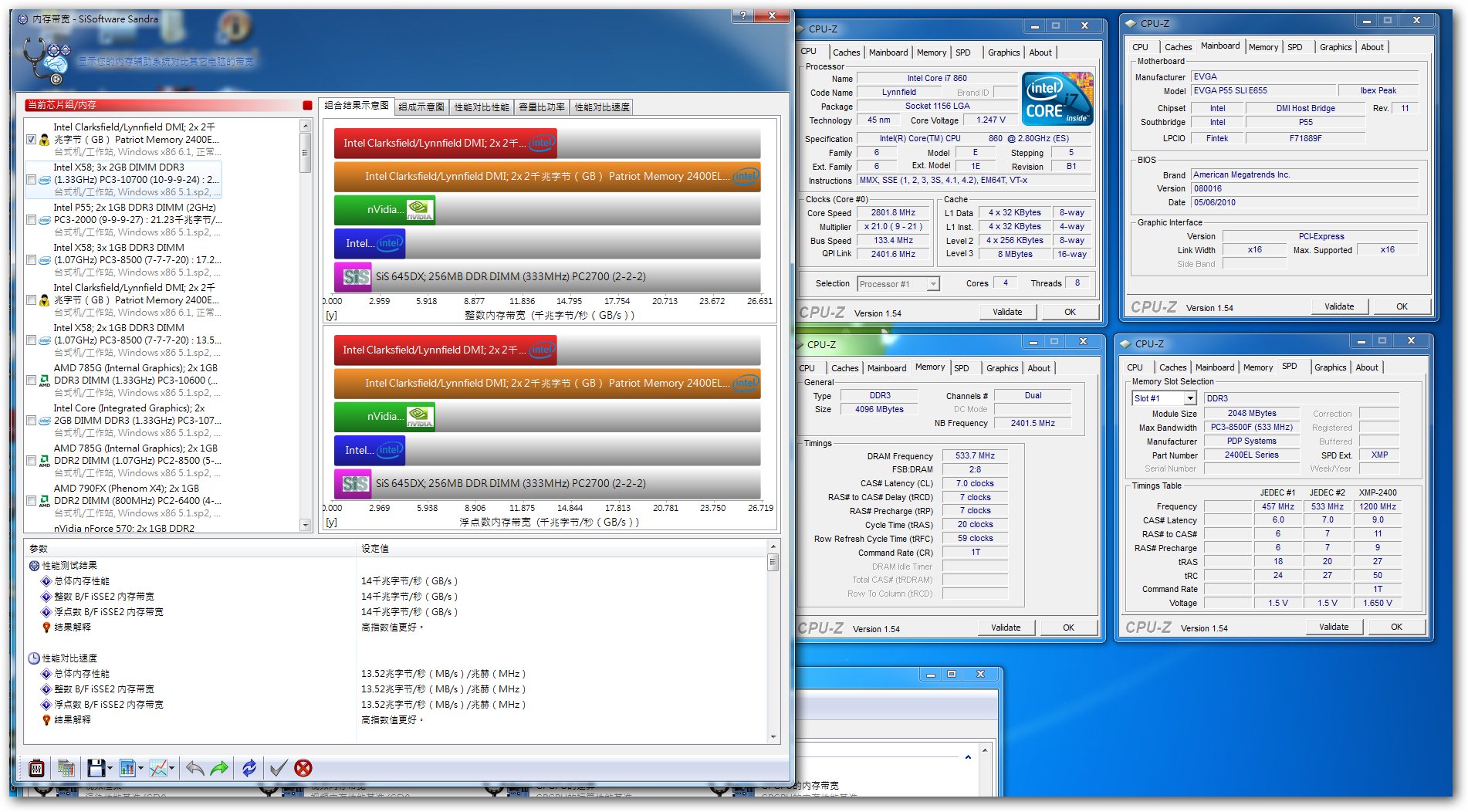
Task: Expand the bar chart icon dropdown arrow
Action: (141, 768)
